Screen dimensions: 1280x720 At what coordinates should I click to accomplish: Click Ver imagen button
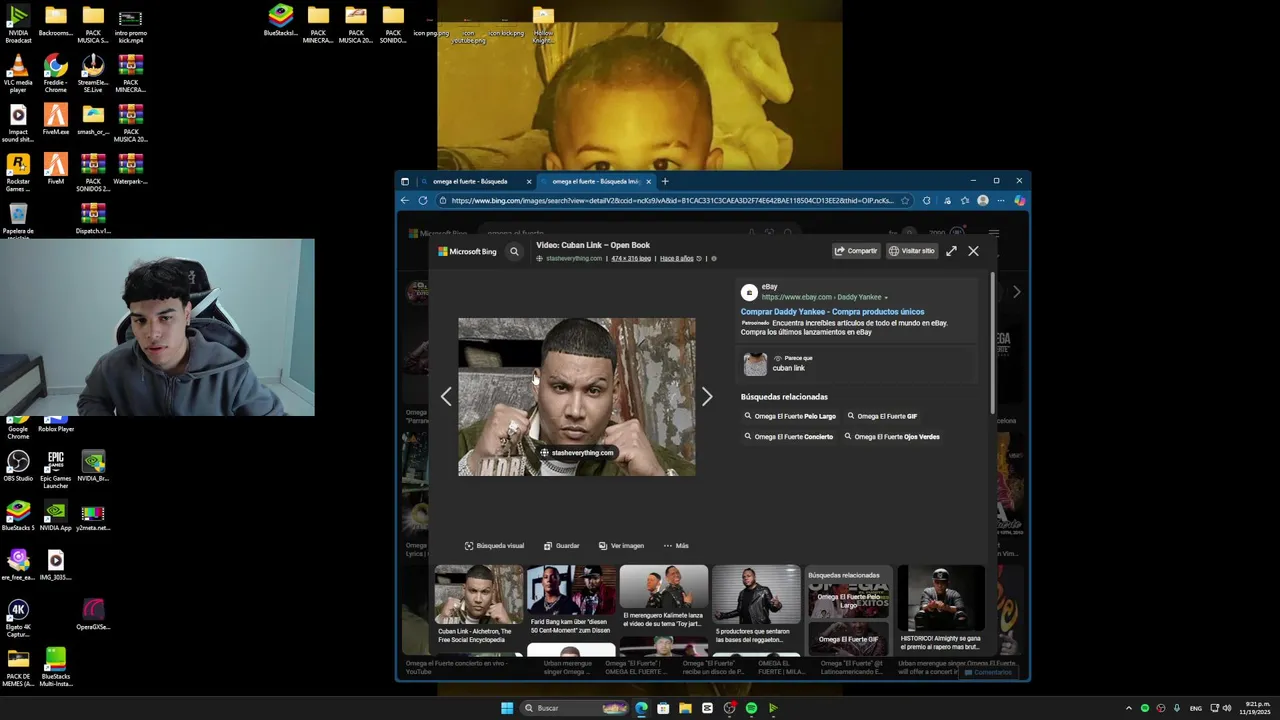click(x=621, y=546)
